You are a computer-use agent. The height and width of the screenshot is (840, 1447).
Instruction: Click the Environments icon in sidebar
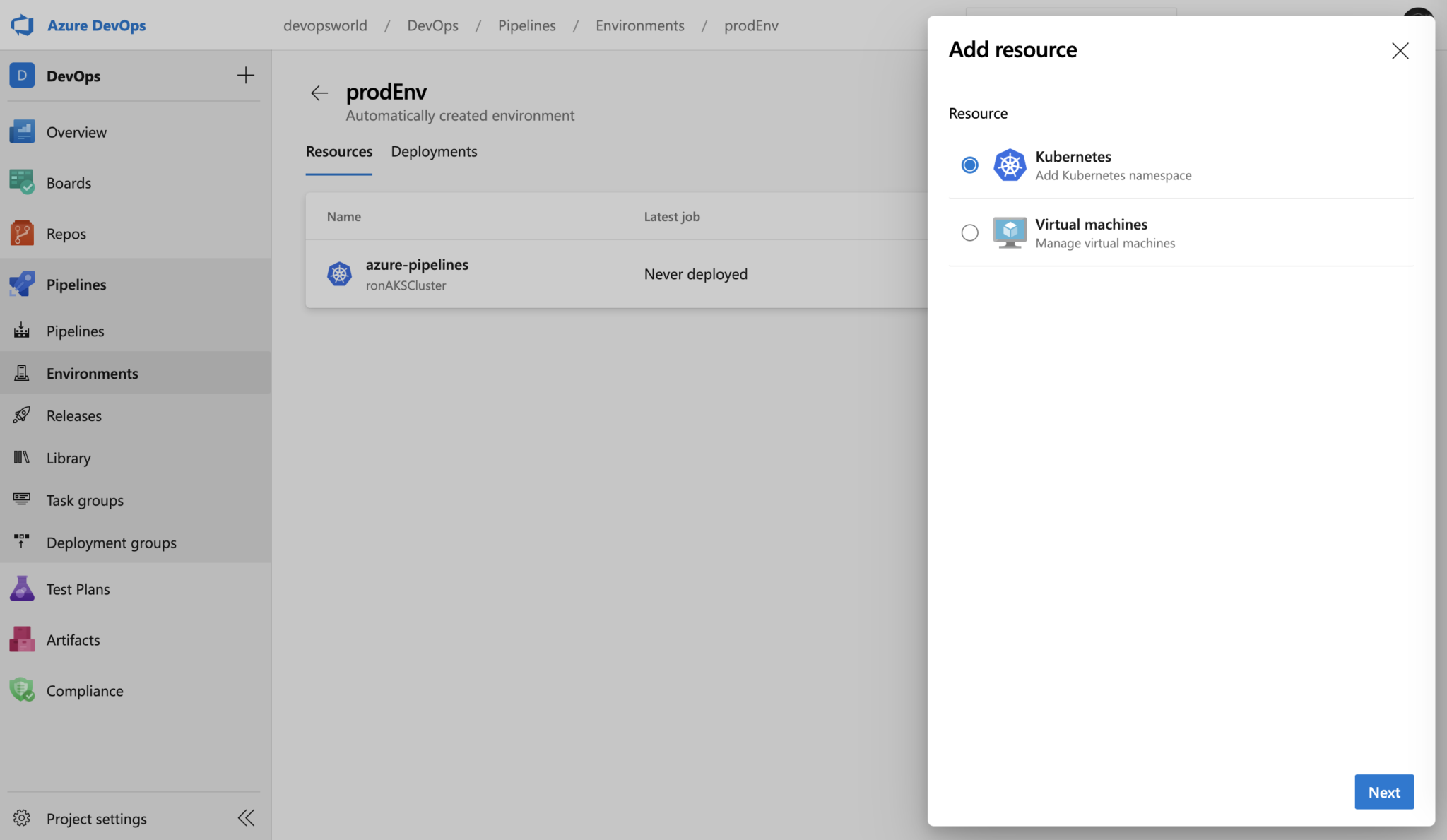(x=22, y=373)
